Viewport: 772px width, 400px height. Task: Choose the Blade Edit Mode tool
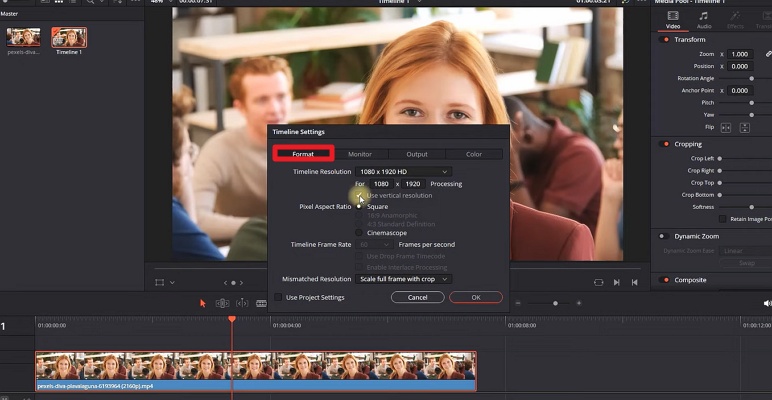[261, 303]
